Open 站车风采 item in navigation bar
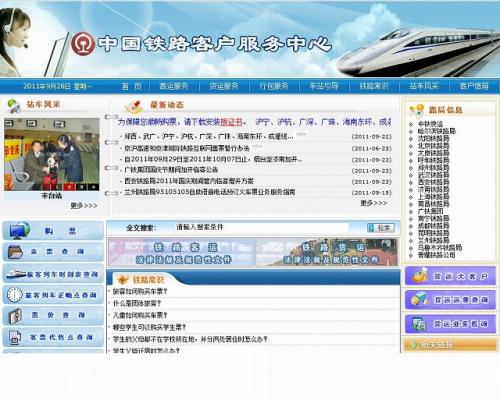Image resolution: width=500 pixels, height=400 pixels. [424, 86]
